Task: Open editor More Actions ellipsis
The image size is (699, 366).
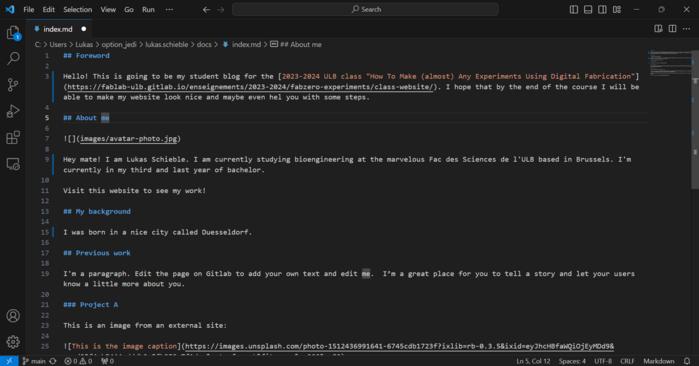Action: click(687, 29)
